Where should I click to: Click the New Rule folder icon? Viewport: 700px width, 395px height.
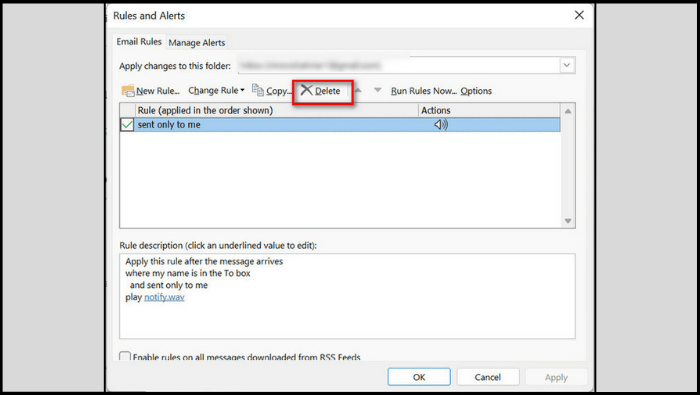[x=128, y=91]
